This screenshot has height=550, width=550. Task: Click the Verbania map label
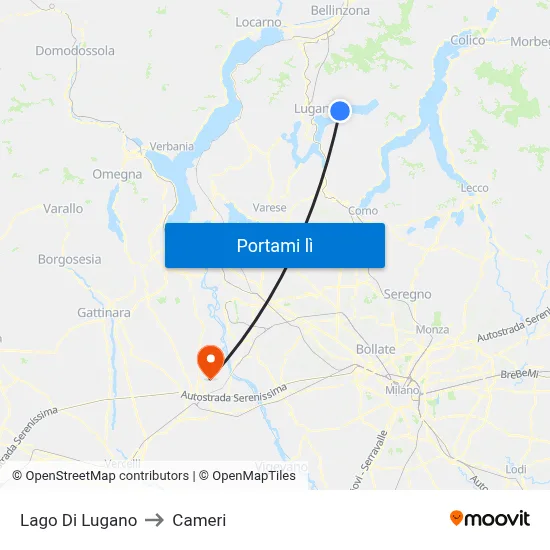point(172,146)
